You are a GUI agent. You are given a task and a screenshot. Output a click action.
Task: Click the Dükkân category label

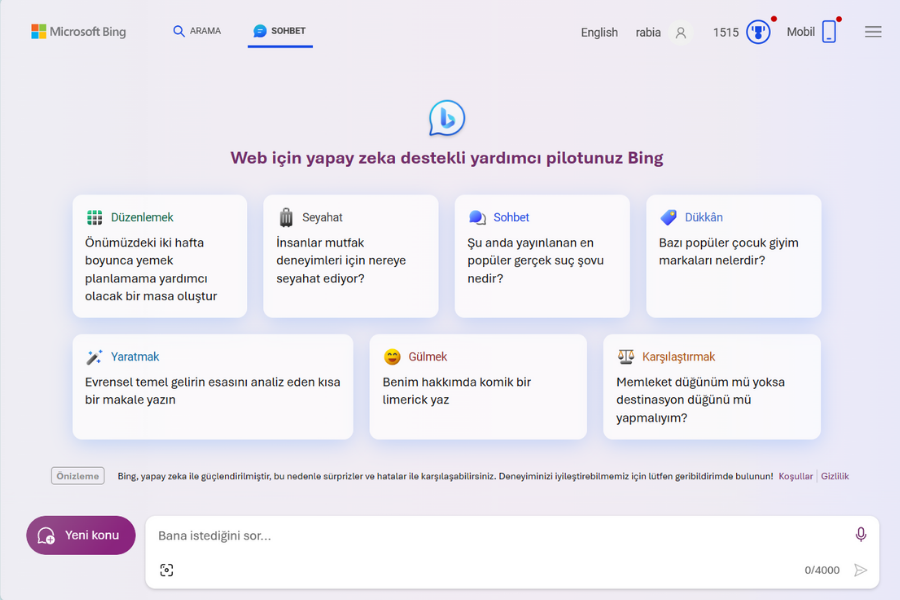coord(704,218)
